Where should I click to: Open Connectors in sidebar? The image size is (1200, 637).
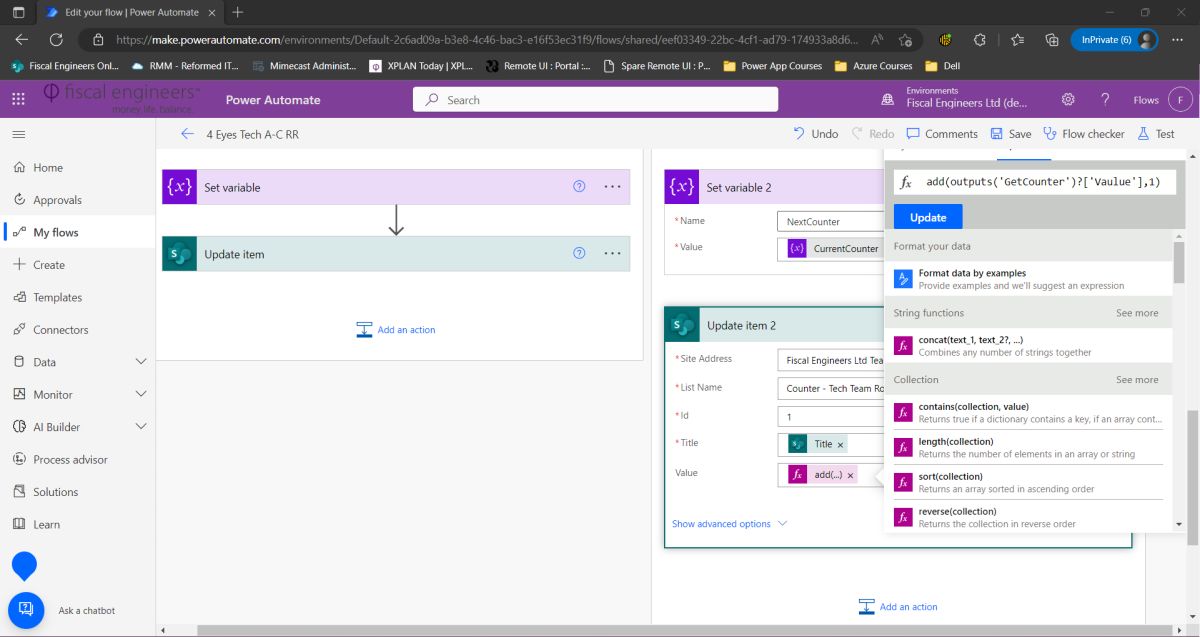pyautogui.click(x=60, y=330)
